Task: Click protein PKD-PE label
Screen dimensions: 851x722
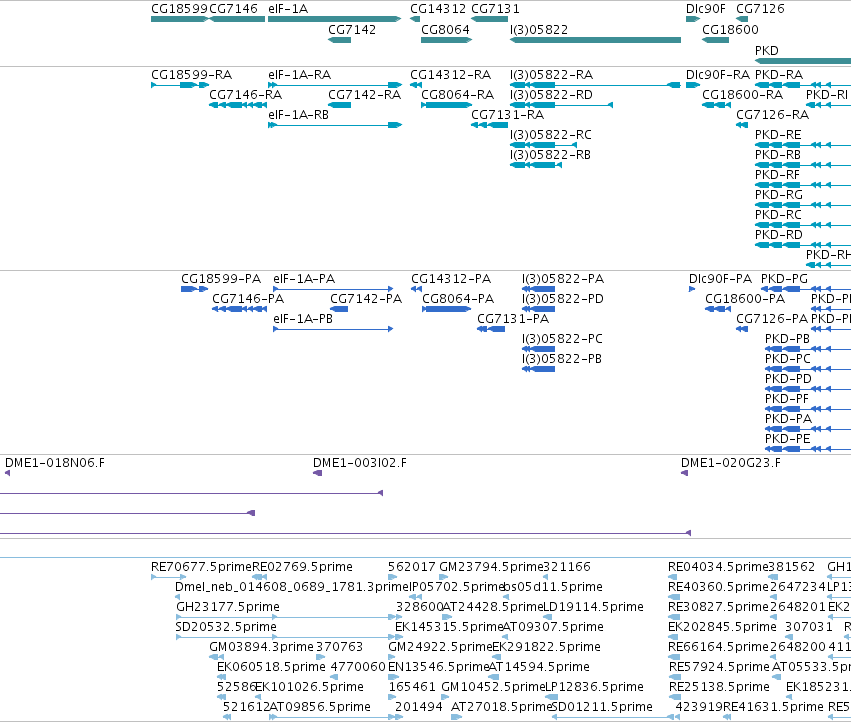Action: click(x=788, y=439)
